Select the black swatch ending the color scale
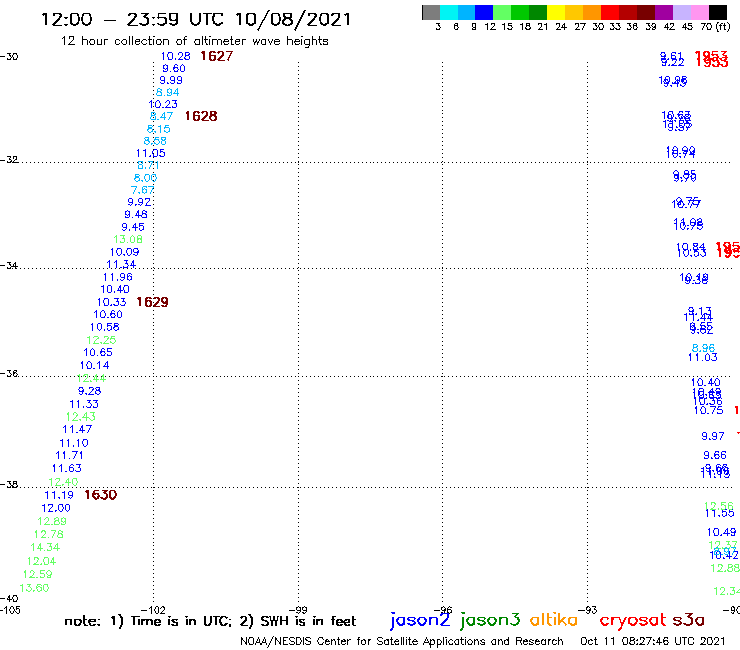Viewport: 740px width, 650px height. pos(718,12)
